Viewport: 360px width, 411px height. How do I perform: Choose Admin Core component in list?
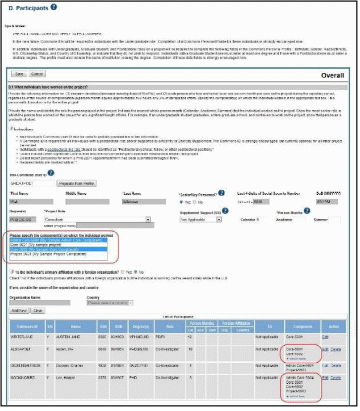(x=58, y=240)
